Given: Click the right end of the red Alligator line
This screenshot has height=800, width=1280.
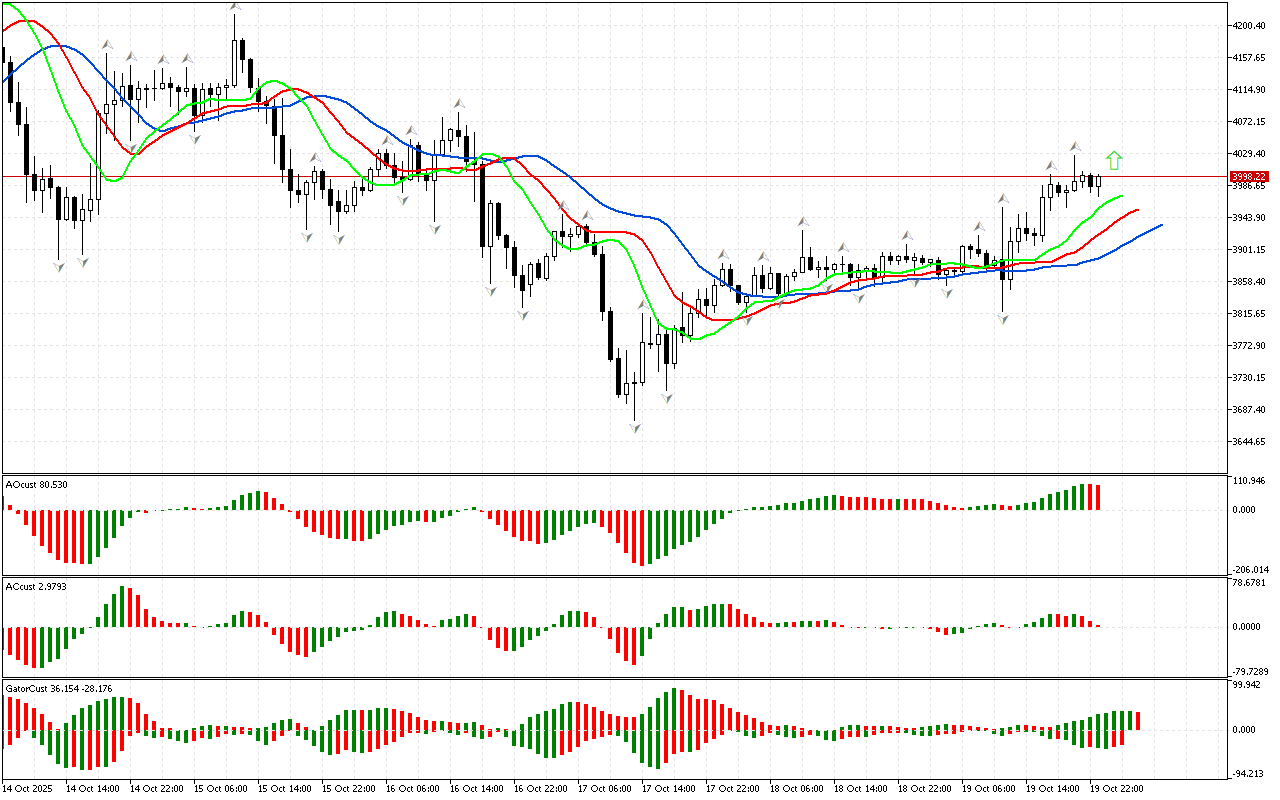Looking at the screenshot, I should click(1138, 210).
